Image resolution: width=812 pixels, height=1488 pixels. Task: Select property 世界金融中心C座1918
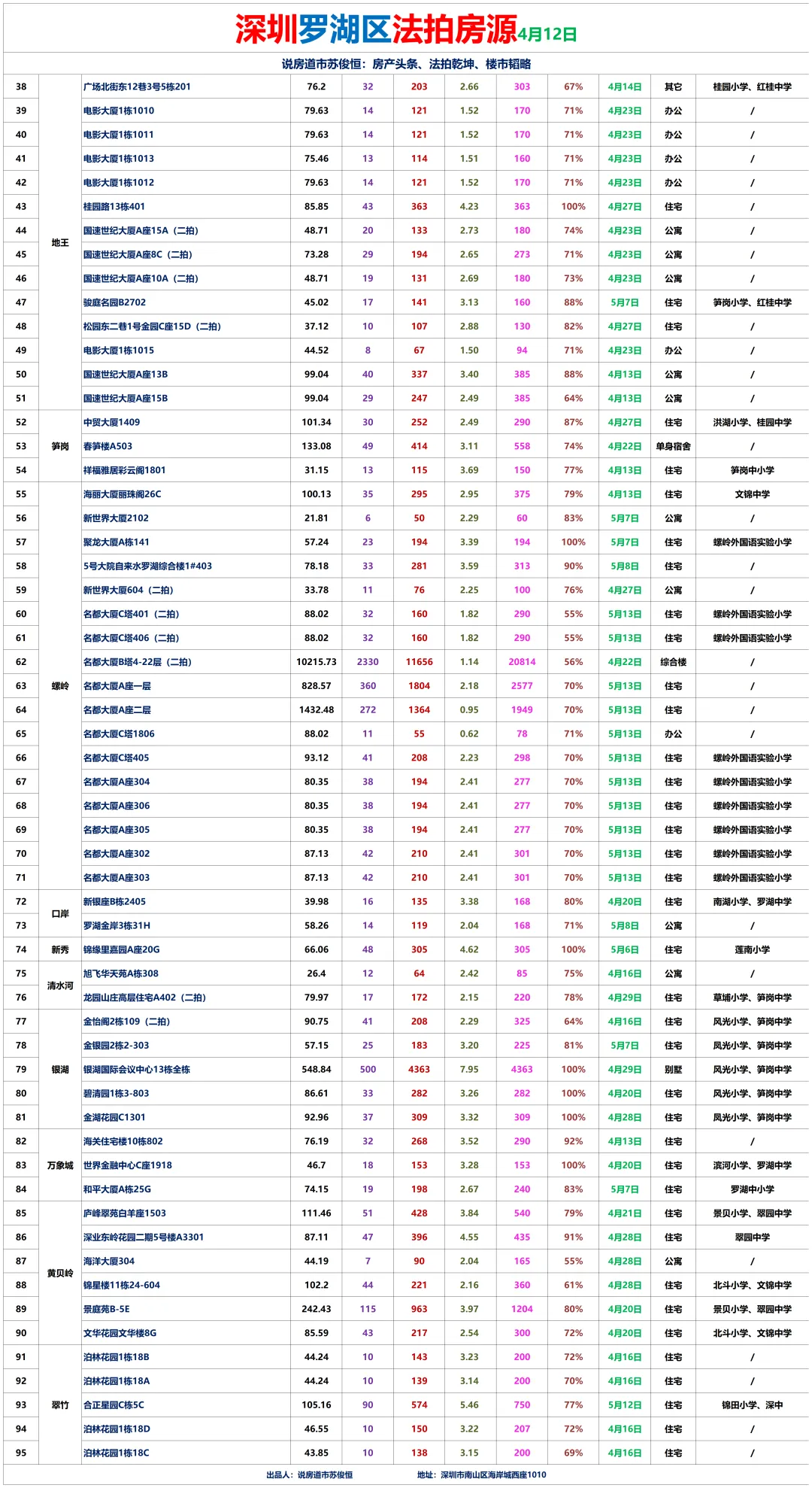click(x=127, y=1165)
